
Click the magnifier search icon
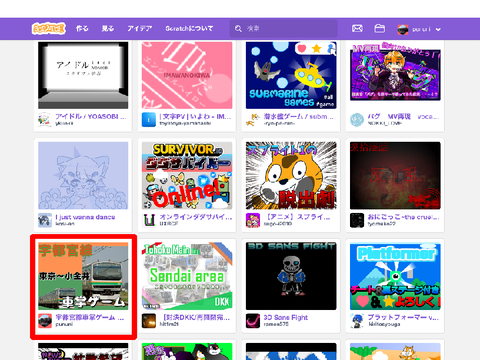point(238,29)
